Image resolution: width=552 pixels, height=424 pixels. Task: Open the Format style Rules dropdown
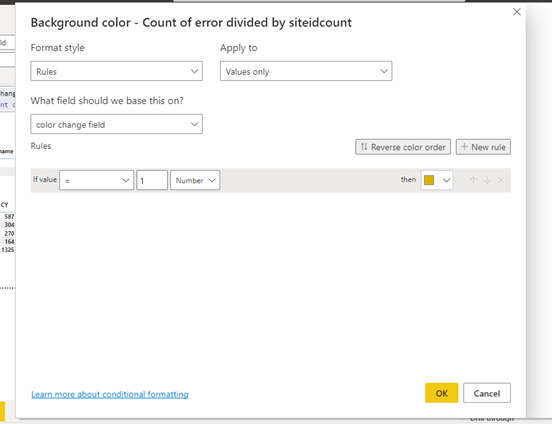click(117, 71)
